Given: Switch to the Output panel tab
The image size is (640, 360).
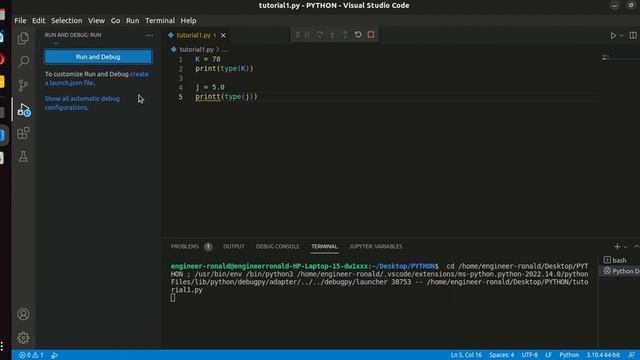Looking at the screenshot, I should click(234, 247).
